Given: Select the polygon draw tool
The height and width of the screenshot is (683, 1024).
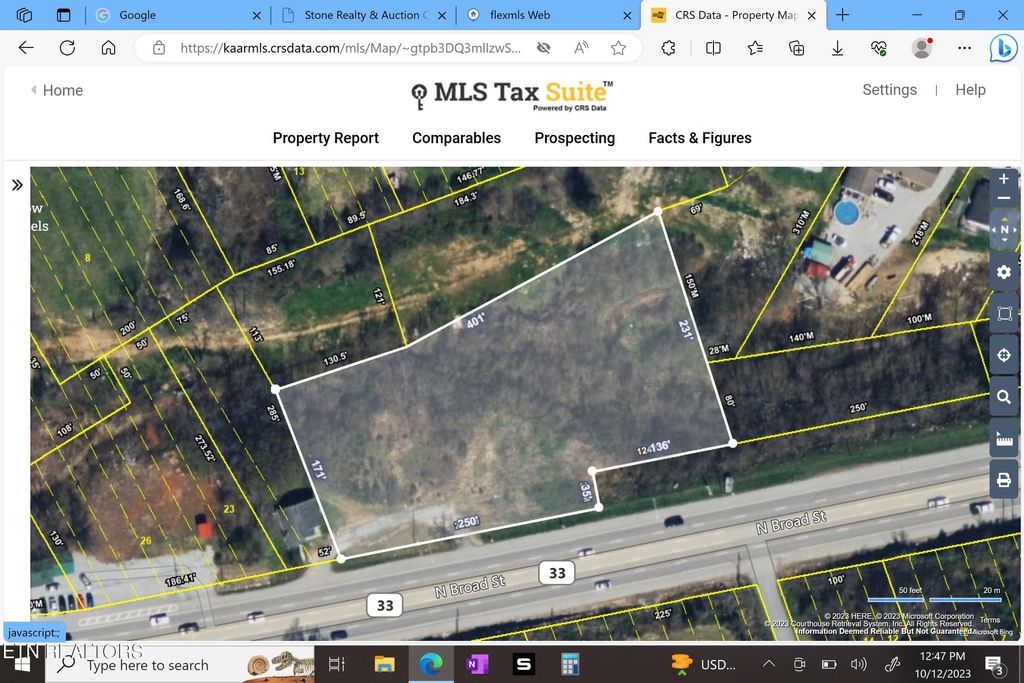Looking at the screenshot, I should [x=1003, y=313].
